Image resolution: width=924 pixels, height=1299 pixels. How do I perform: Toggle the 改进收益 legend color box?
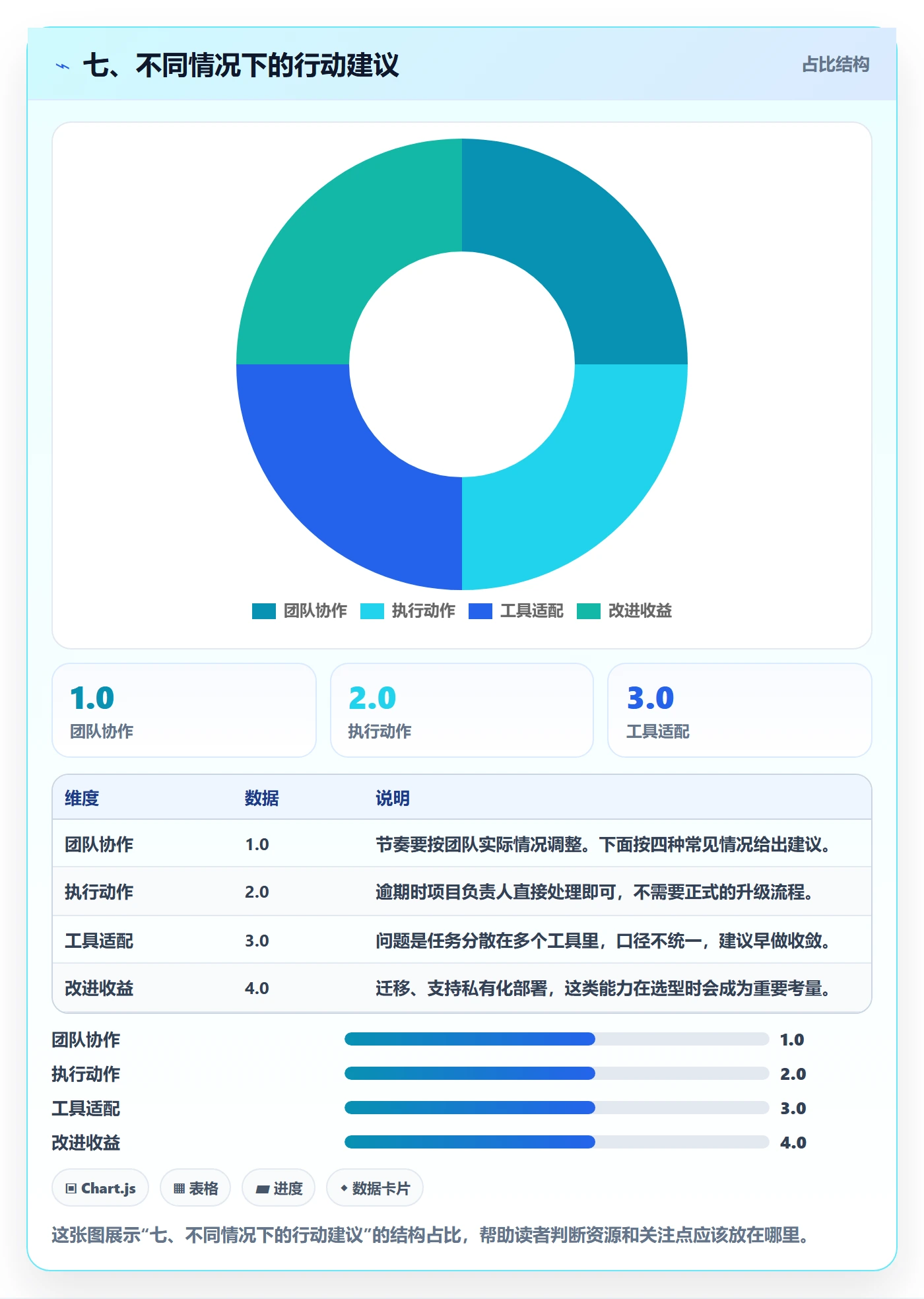click(x=589, y=611)
